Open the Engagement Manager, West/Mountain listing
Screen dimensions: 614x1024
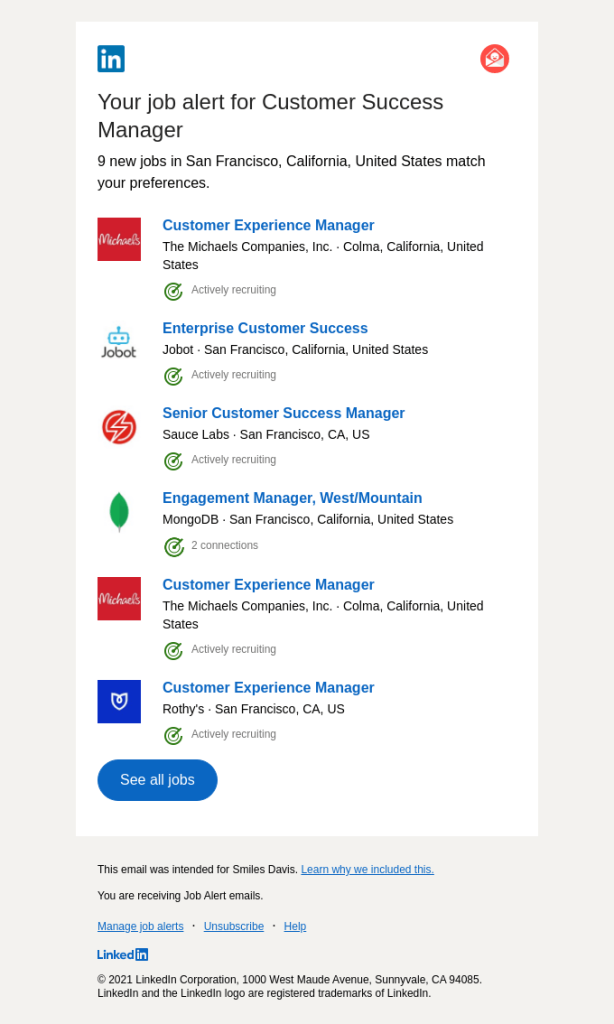click(x=292, y=498)
